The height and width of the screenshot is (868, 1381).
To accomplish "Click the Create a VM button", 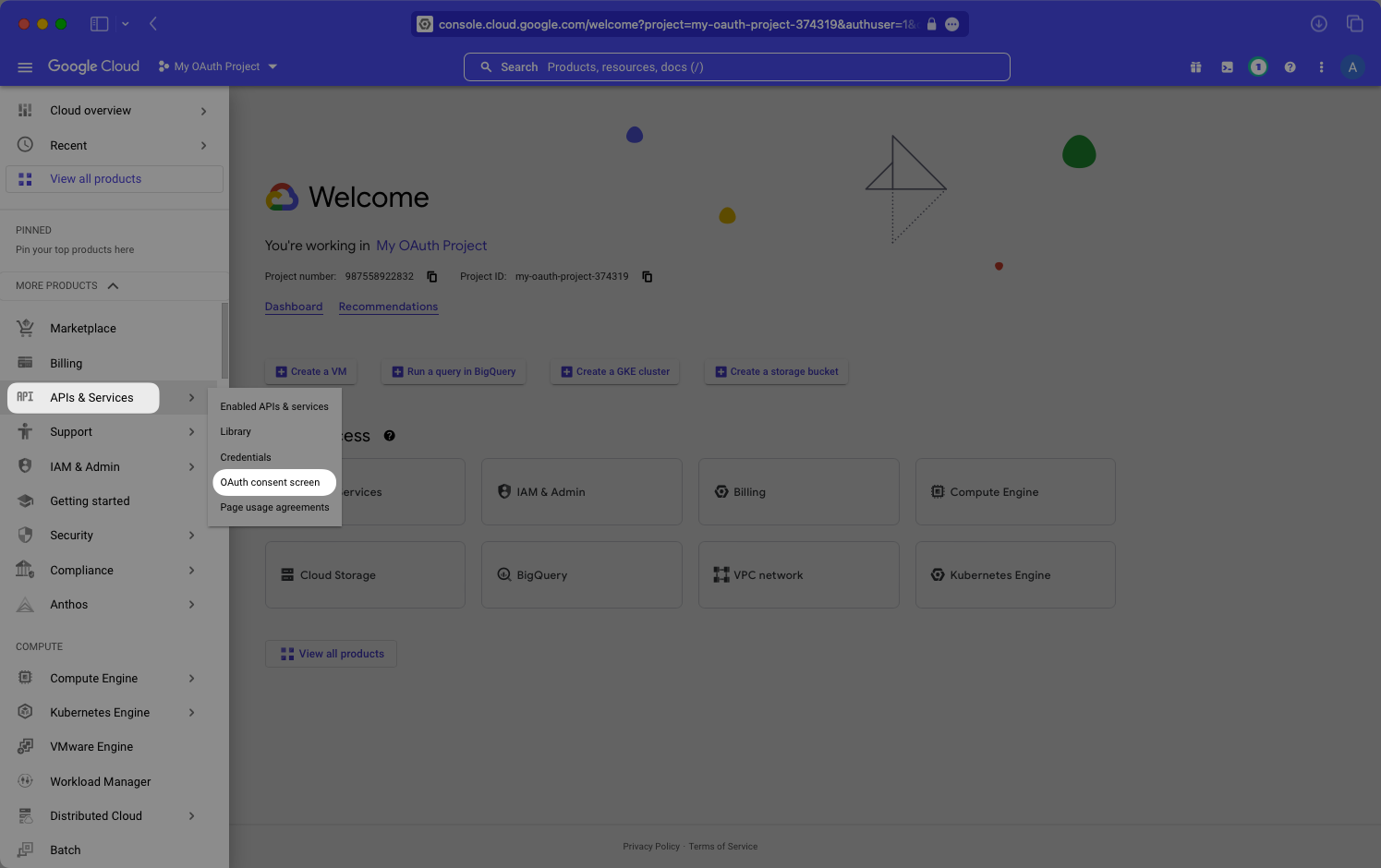I will pos(310,371).
